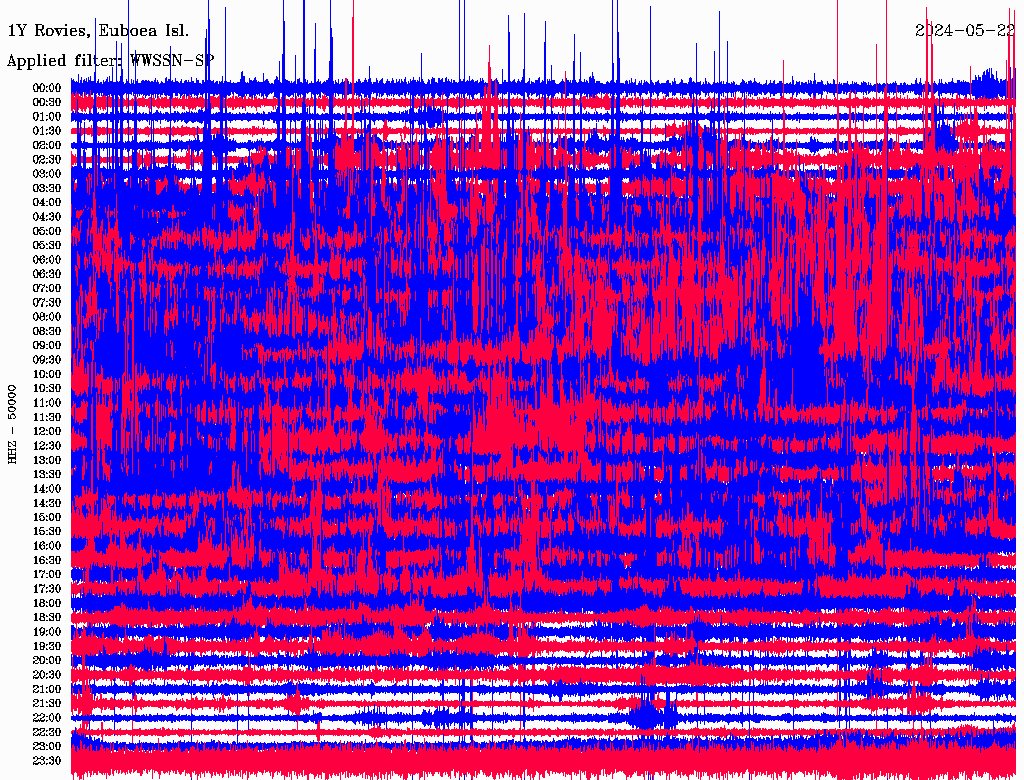Select the 00:30 time label
The width and height of the screenshot is (1024, 780).
[47, 103]
